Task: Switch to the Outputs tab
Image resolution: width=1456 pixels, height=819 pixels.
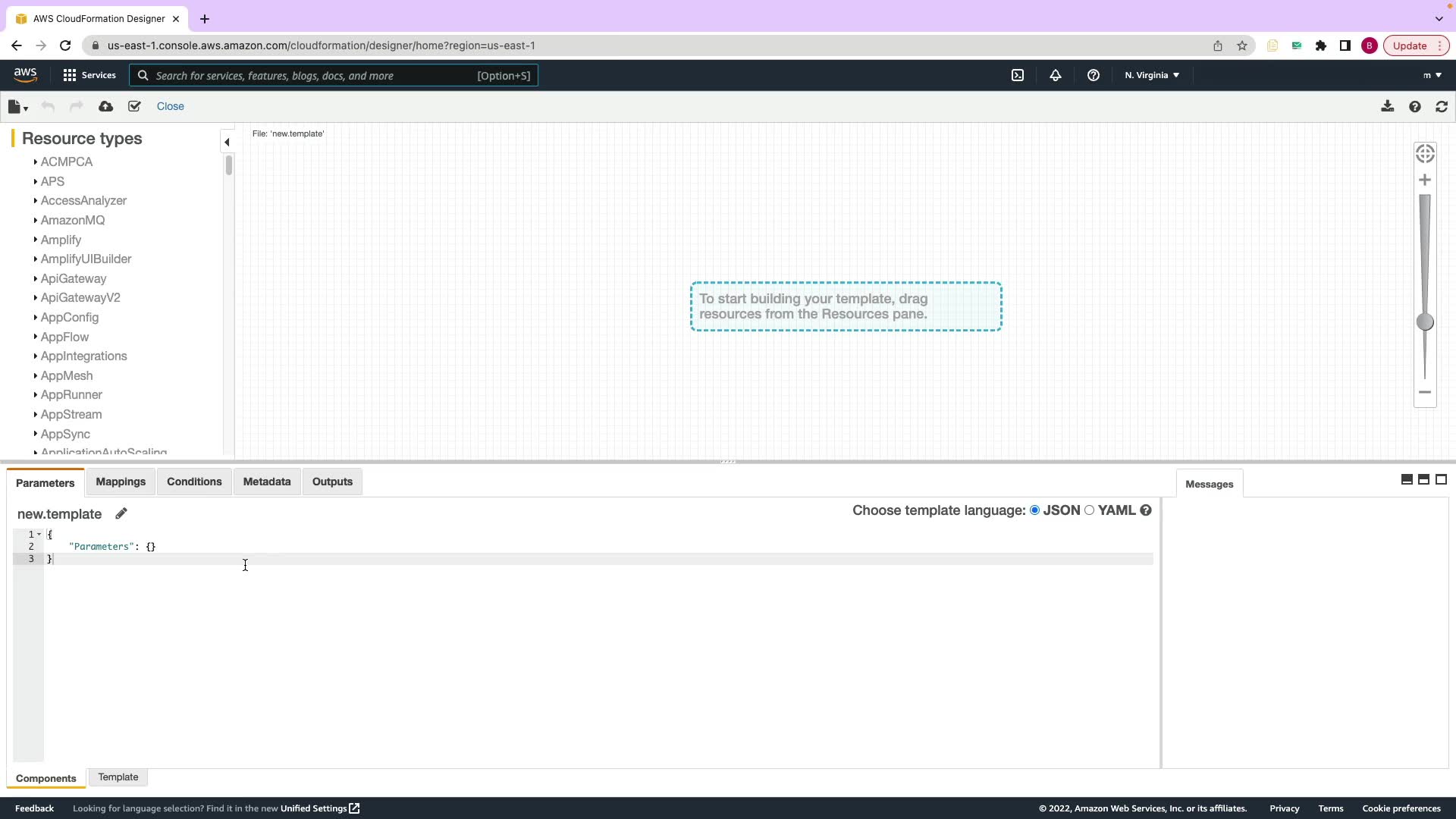Action: [x=332, y=482]
